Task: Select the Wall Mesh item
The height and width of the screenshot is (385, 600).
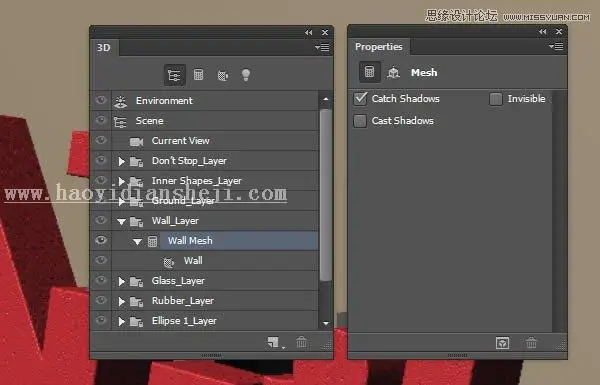Action: point(215,241)
